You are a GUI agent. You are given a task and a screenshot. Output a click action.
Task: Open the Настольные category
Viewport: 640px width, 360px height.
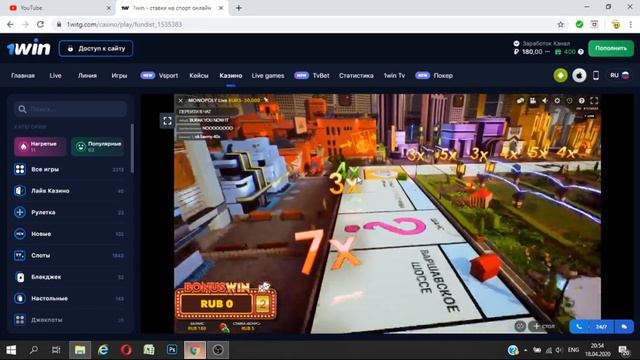[x=69, y=298]
